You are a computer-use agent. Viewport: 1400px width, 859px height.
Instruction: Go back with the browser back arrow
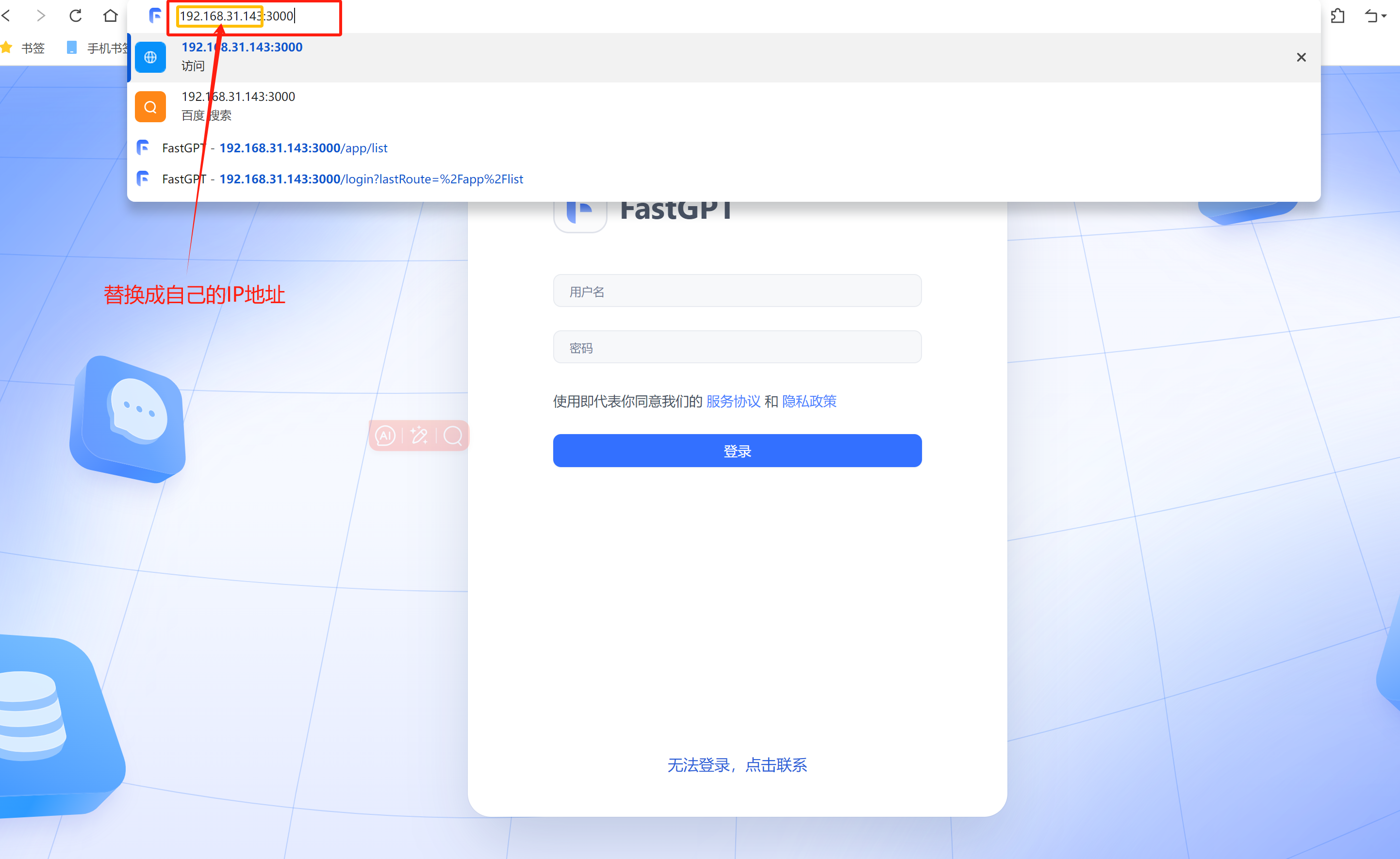click(x=6, y=16)
